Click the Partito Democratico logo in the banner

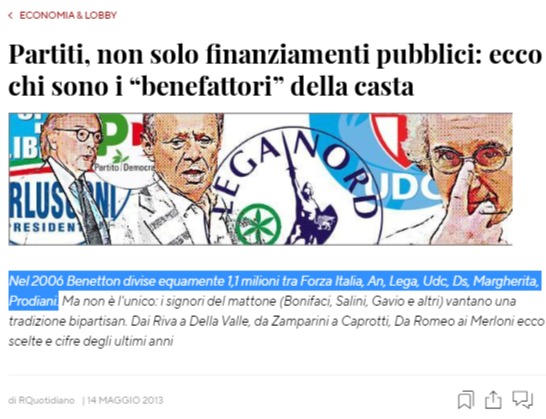click(122, 150)
